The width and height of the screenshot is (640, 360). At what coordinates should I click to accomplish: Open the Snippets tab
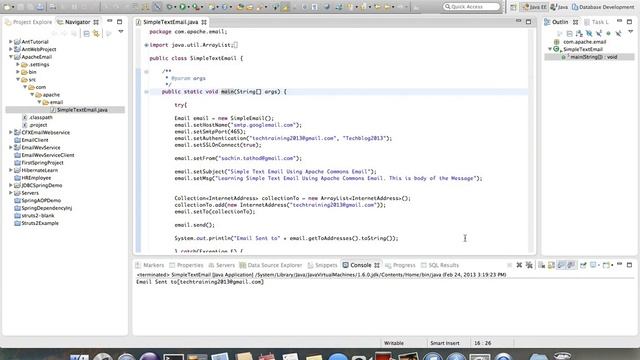pyautogui.click(x=322, y=265)
